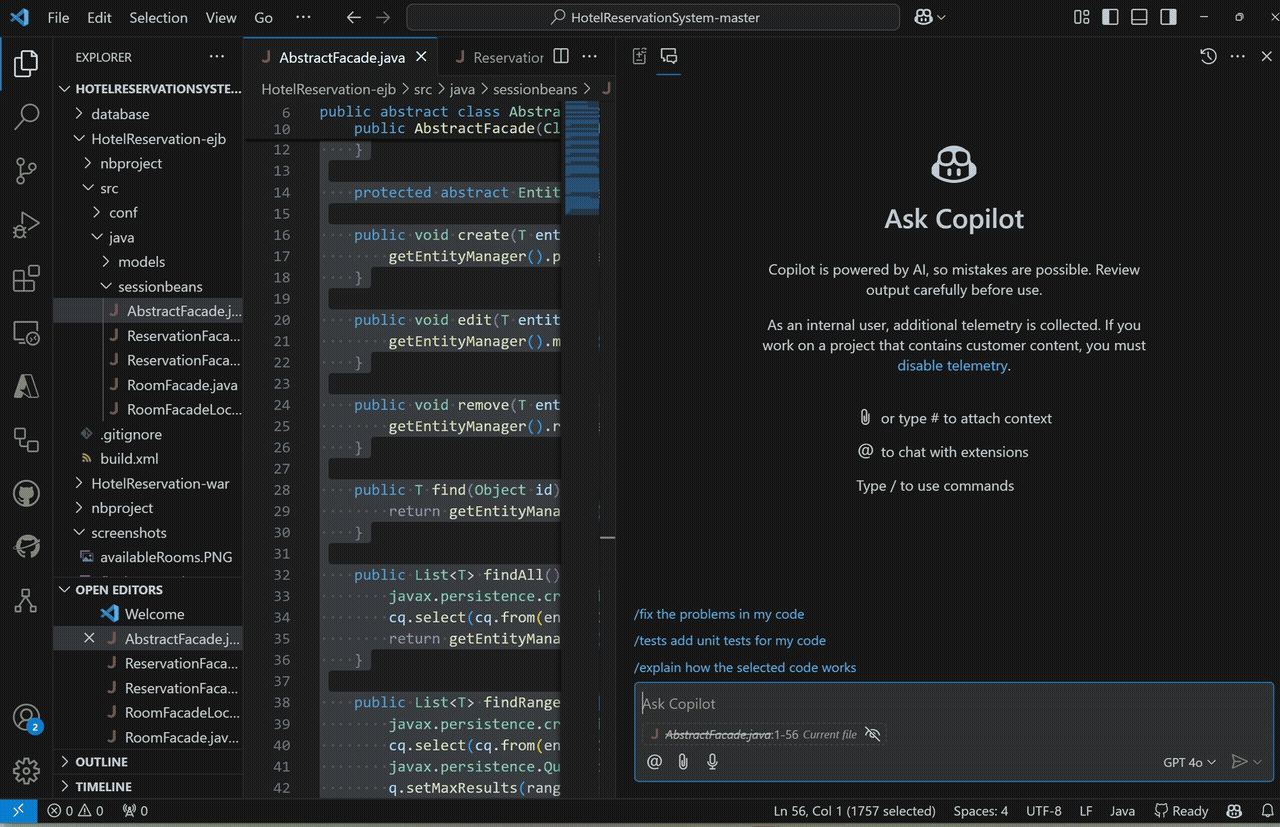Click the paperclip attach context icon

pyautogui.click(x=683, y=762)
